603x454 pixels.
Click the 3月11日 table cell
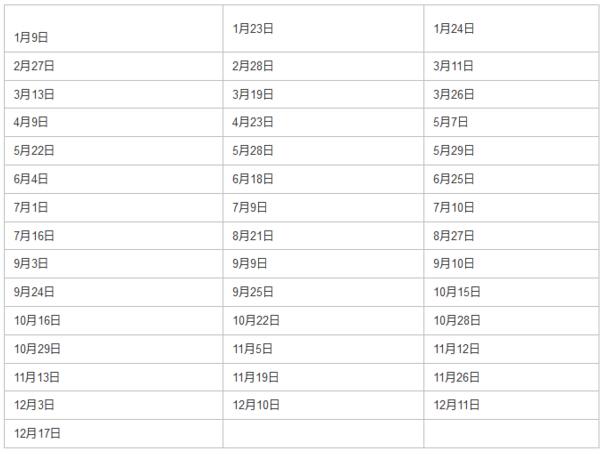pyautogui.click(x=454, y=66)
